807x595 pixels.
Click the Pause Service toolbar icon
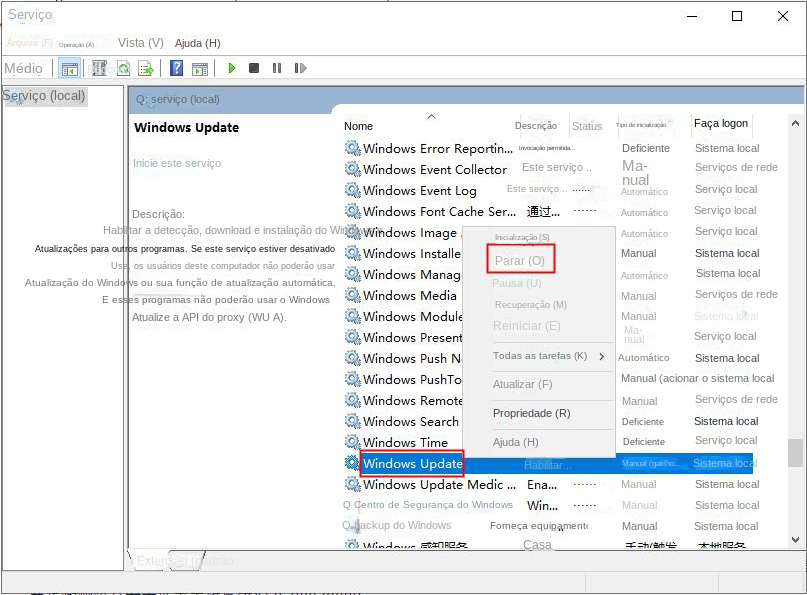(277, 68)
